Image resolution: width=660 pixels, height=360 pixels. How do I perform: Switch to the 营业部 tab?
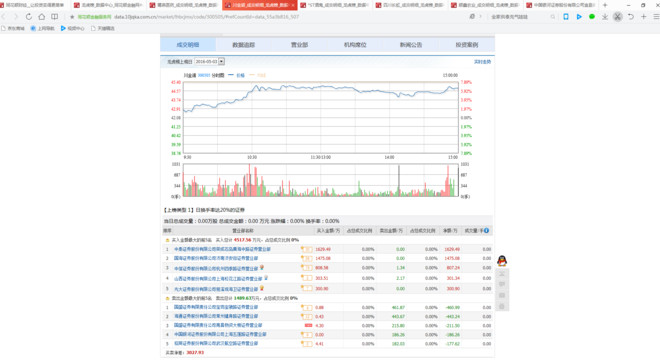(299, 45)
